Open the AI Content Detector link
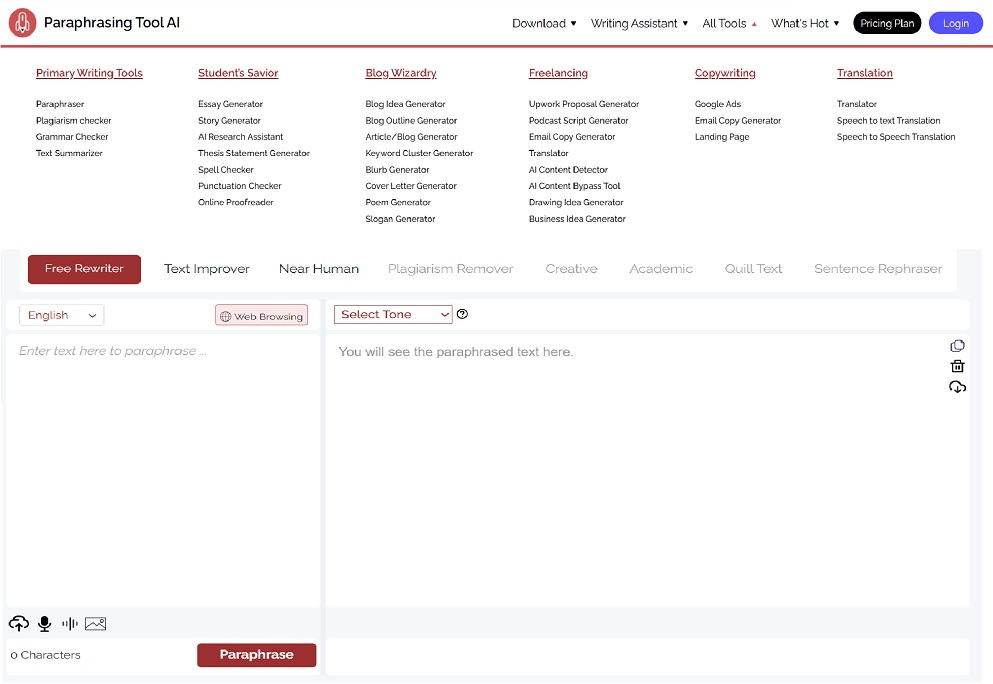Viewport: 993px width, 684px height. coord(568,170)
